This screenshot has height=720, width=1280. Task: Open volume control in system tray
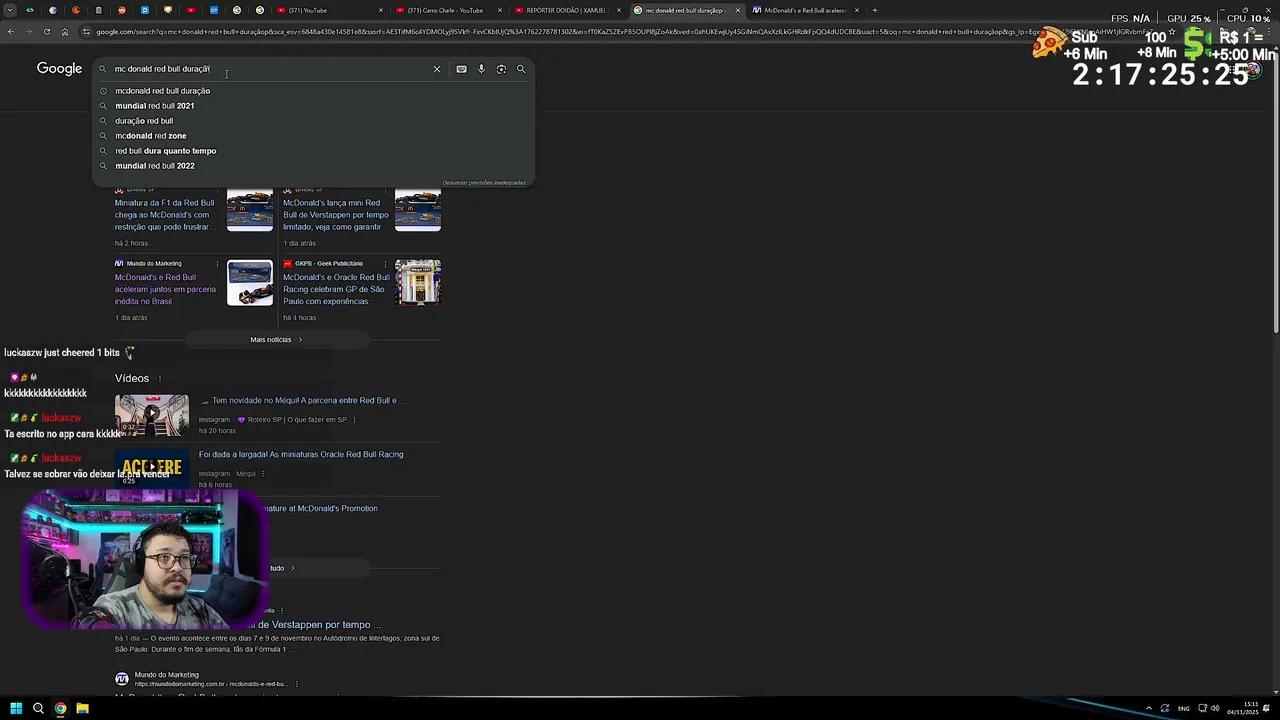click(x=1215, y=708)
